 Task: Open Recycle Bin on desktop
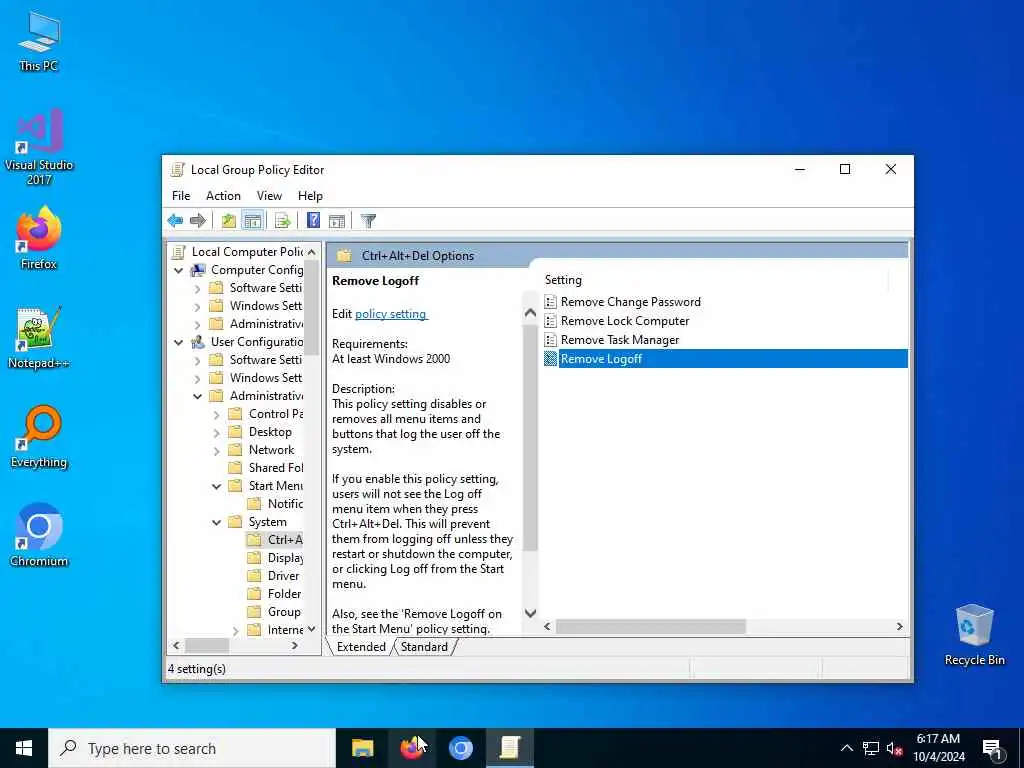coord(974,635)
